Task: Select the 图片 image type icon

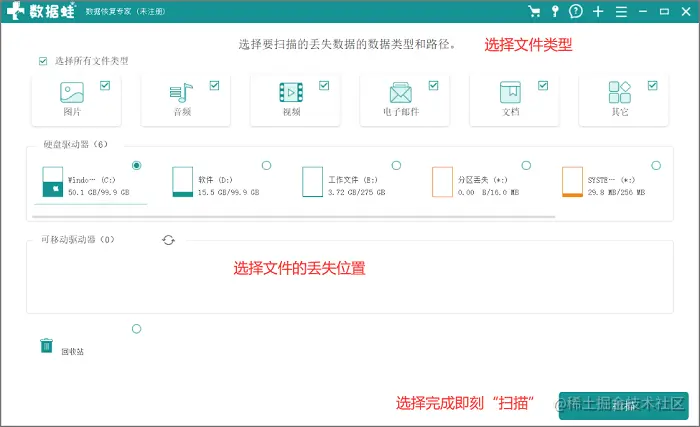Action: tap(72, 92)
